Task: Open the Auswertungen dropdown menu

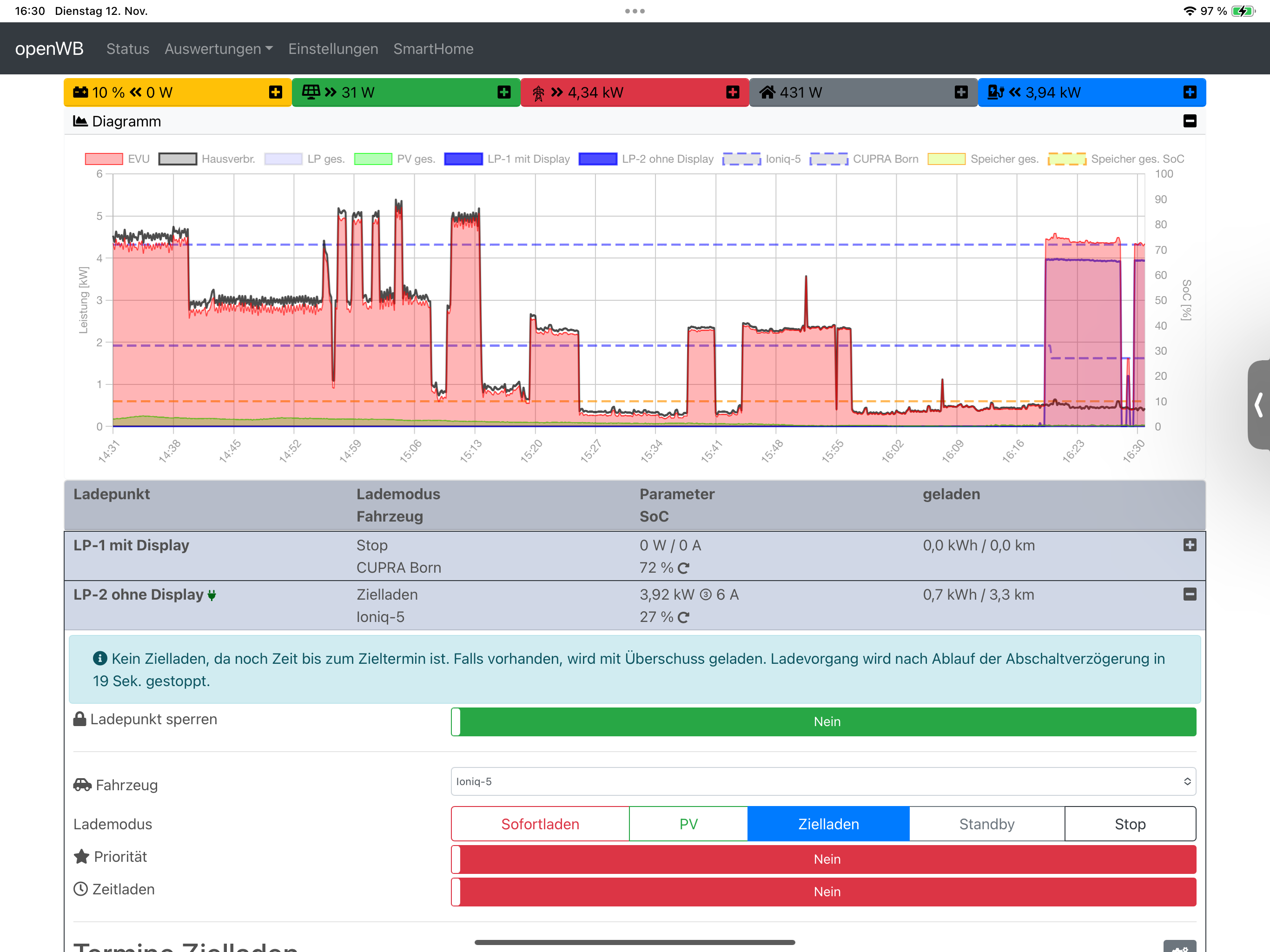Action: pos(218,49)
